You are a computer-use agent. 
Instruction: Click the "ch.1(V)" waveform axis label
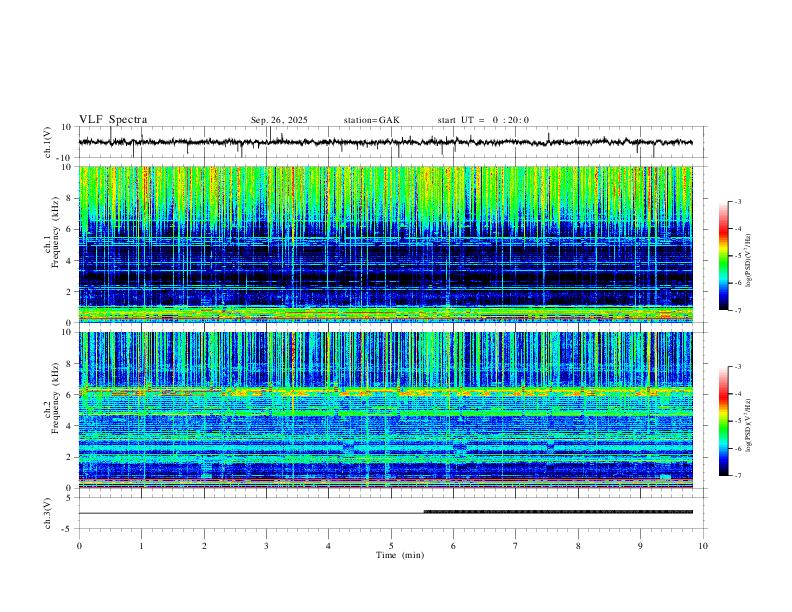48,142
